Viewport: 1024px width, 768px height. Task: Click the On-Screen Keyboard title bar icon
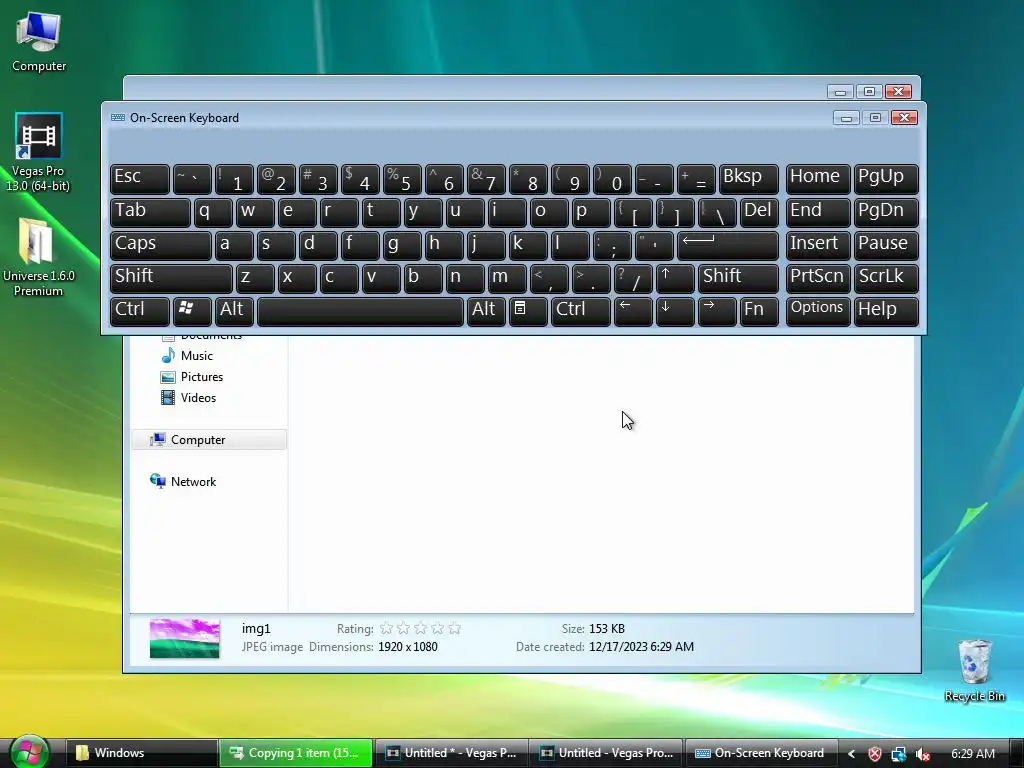[118, 118]
